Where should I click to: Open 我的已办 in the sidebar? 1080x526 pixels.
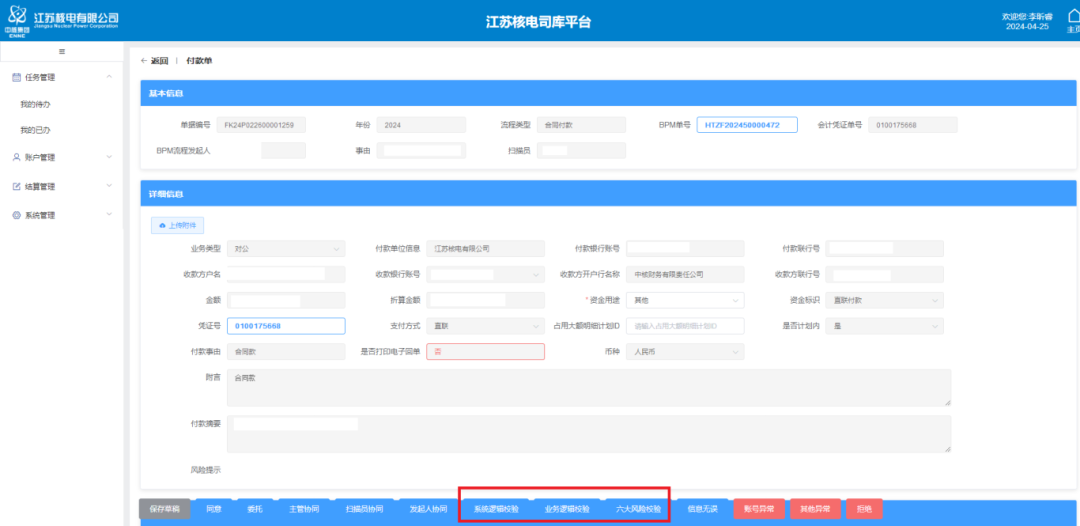point(35,130)
